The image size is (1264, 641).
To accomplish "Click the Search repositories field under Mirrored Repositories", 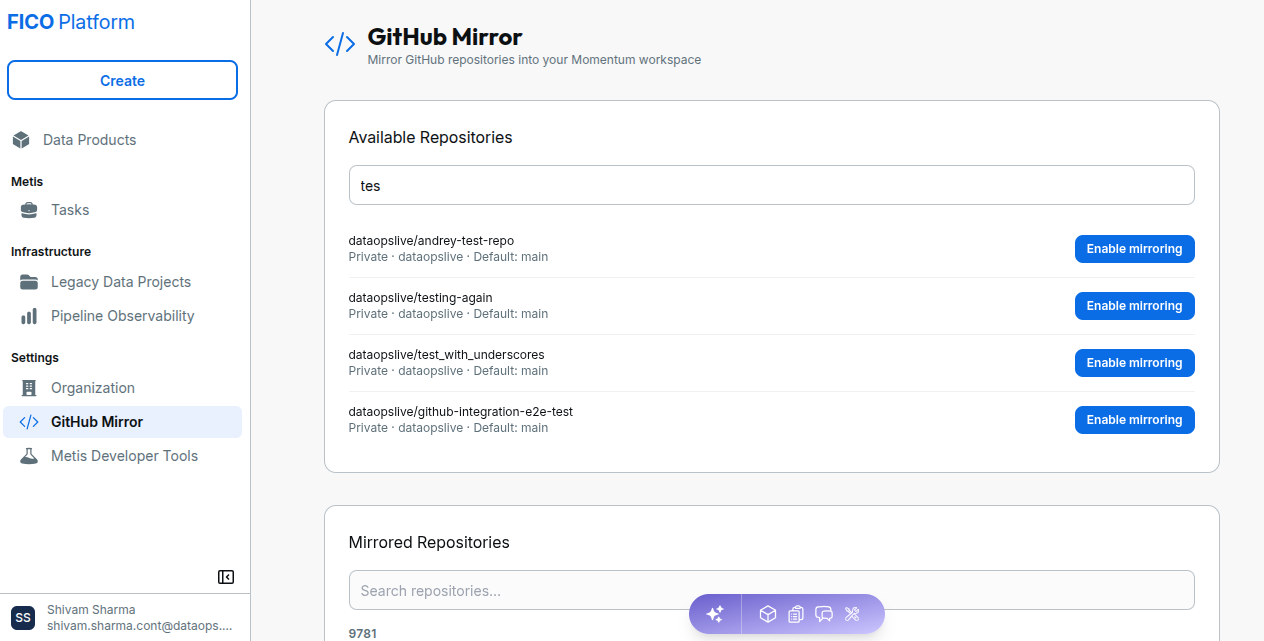I will click(771, 590).
